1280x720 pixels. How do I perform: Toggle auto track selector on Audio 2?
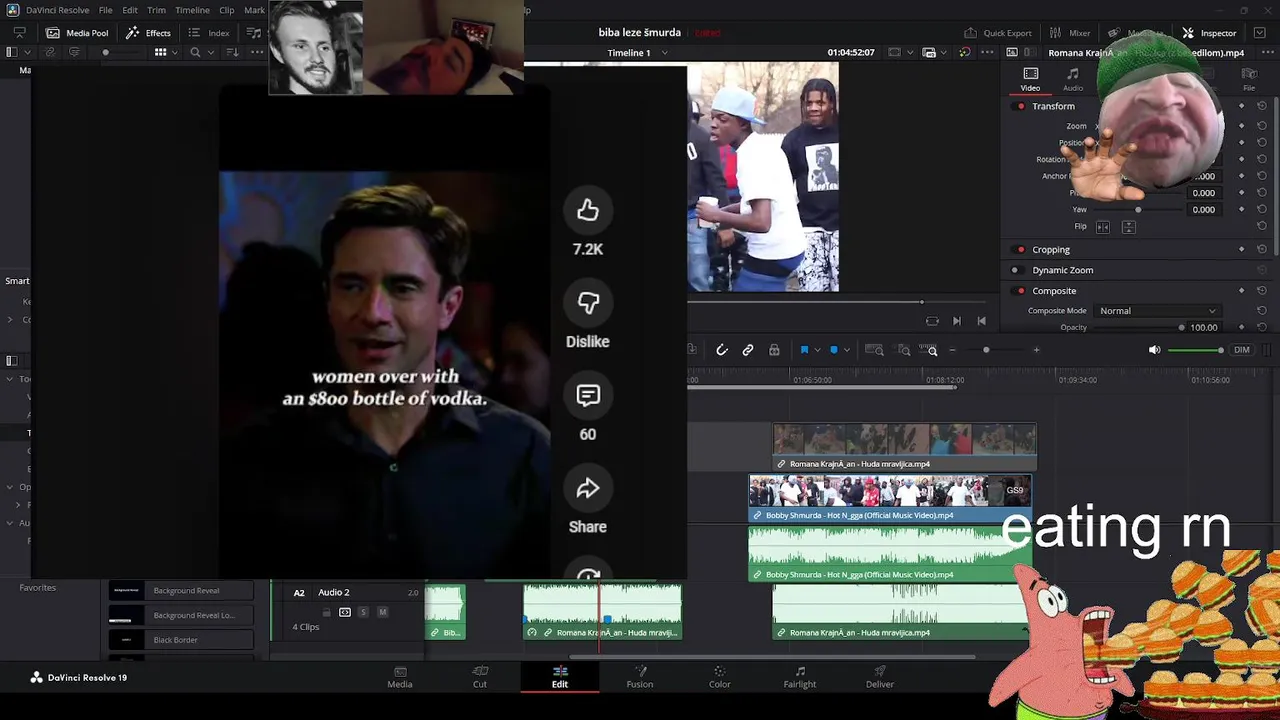tap(345, 612)
